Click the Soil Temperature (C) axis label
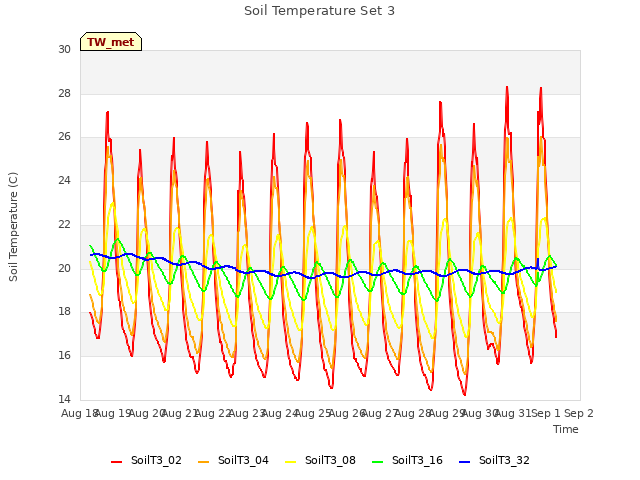This screenshot has height=480, width=640. 13,227
